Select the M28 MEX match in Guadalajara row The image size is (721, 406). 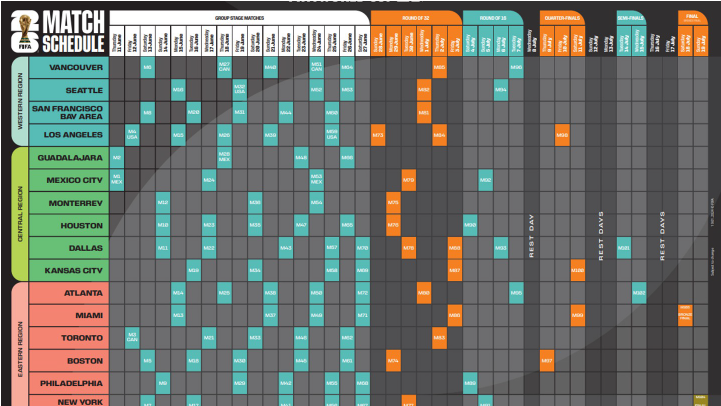coord(224,157)
